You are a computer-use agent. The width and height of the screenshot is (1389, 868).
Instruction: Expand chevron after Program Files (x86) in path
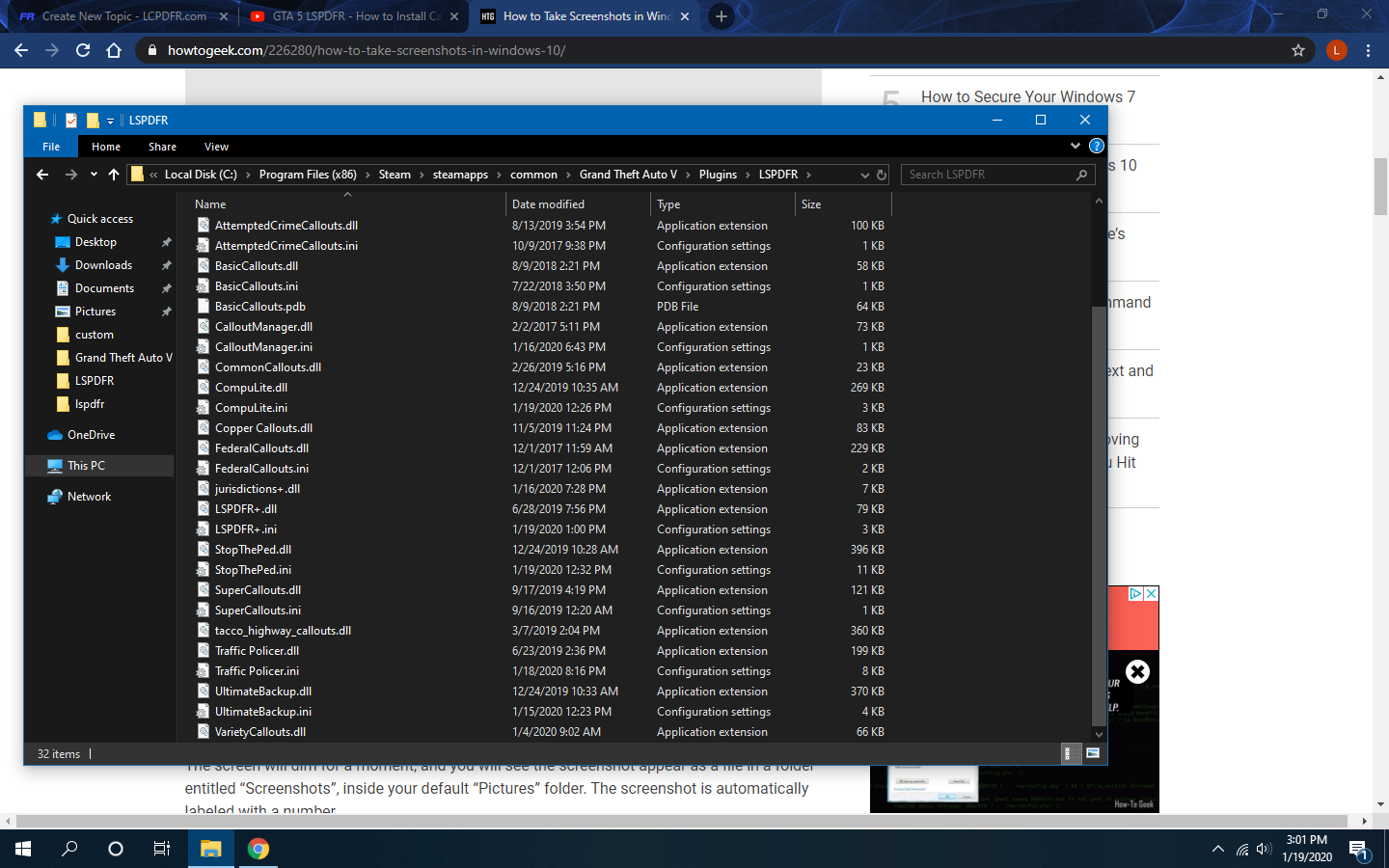click(368, 175)
